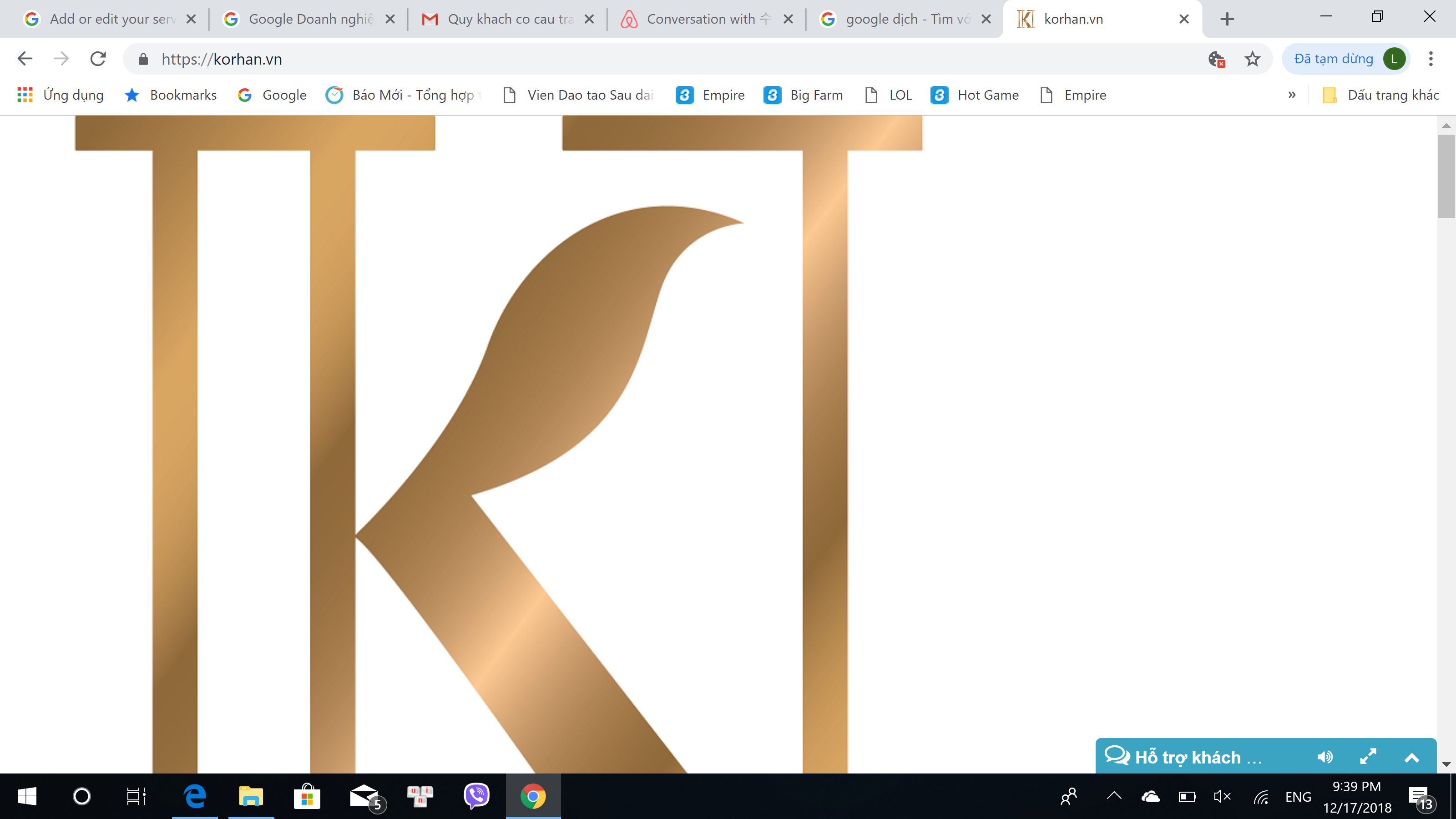
Task: Open the Vien Dao tao Sau dai bookmark
Action: pyautogui.click(x=578, y=95)
